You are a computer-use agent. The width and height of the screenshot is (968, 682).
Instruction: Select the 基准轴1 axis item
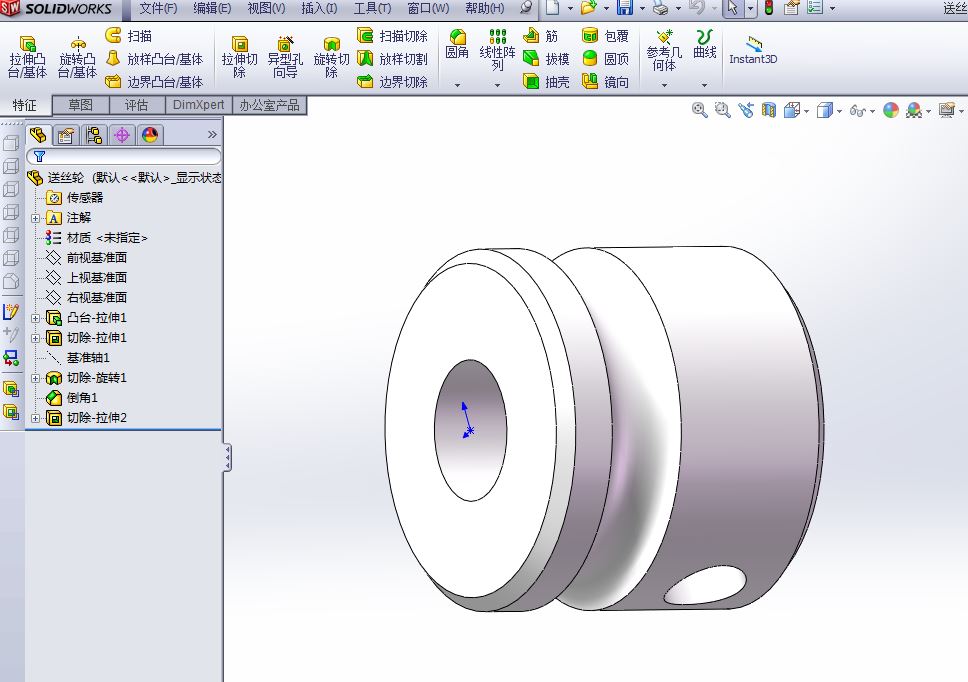pos(78,358)
